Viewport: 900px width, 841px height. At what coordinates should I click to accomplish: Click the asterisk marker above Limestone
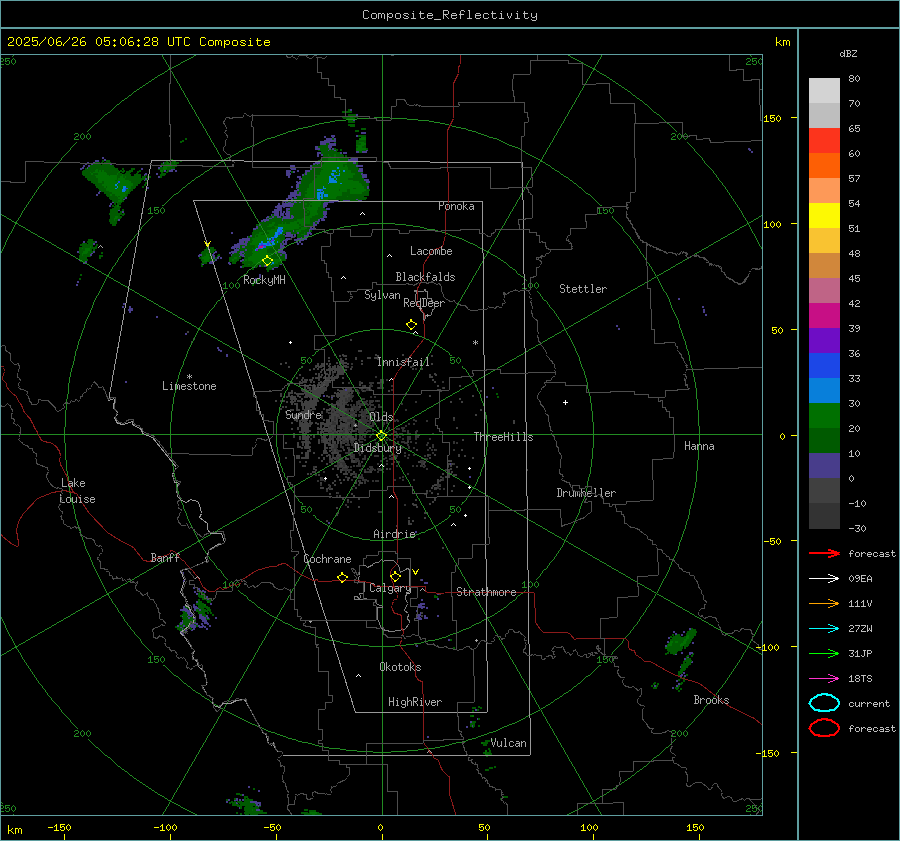(189, 377)
